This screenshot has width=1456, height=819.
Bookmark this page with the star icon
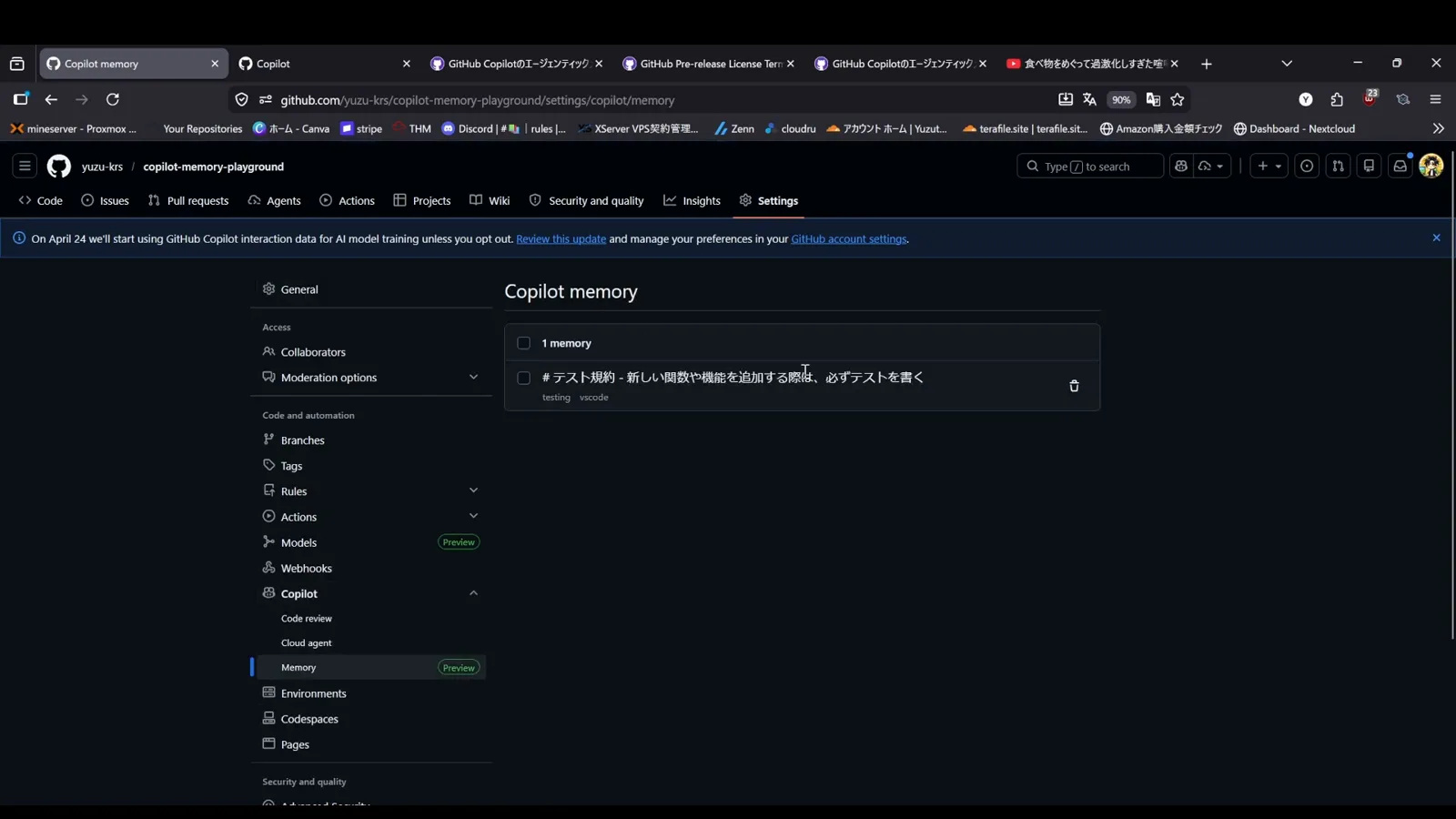(x=1178, y=100)
